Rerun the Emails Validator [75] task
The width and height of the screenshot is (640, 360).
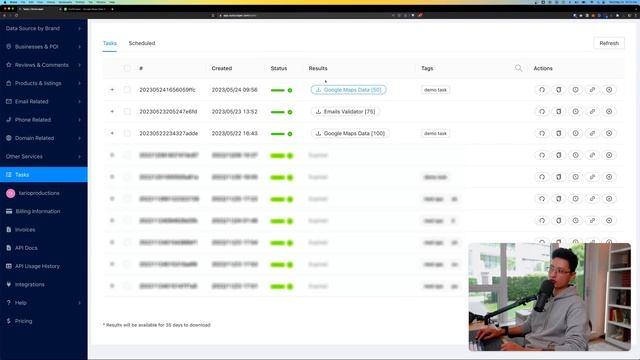[542, 111]
